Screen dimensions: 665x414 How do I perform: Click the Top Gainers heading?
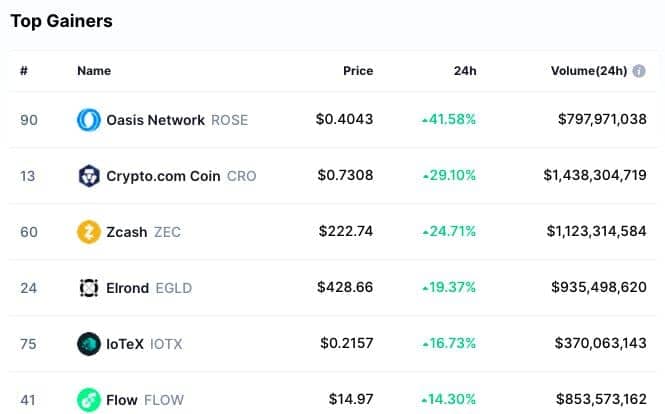(x=61, y=21)
